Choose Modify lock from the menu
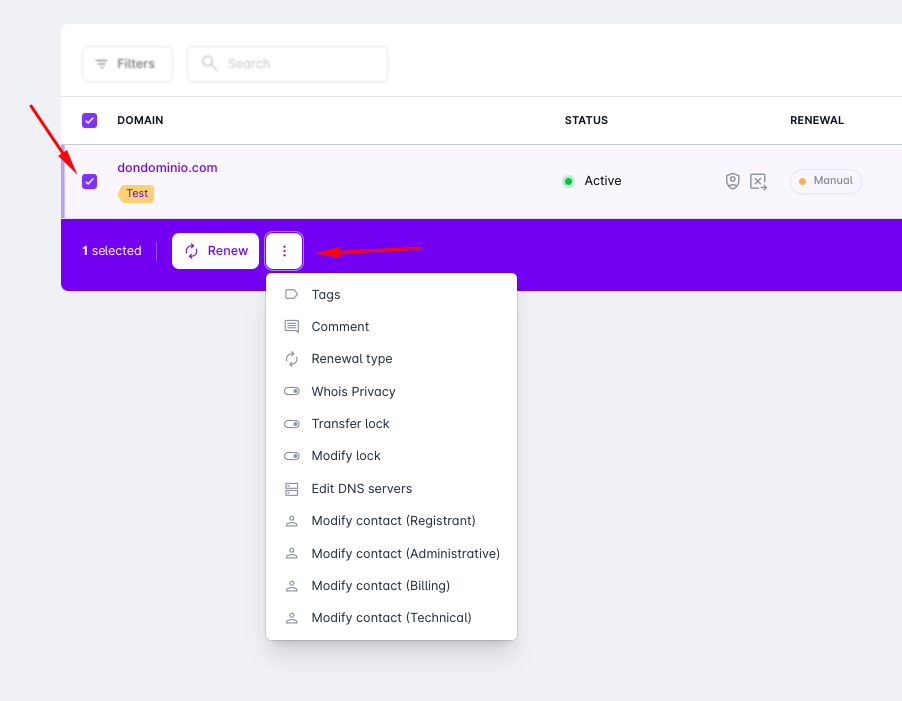 coord(346,456)
